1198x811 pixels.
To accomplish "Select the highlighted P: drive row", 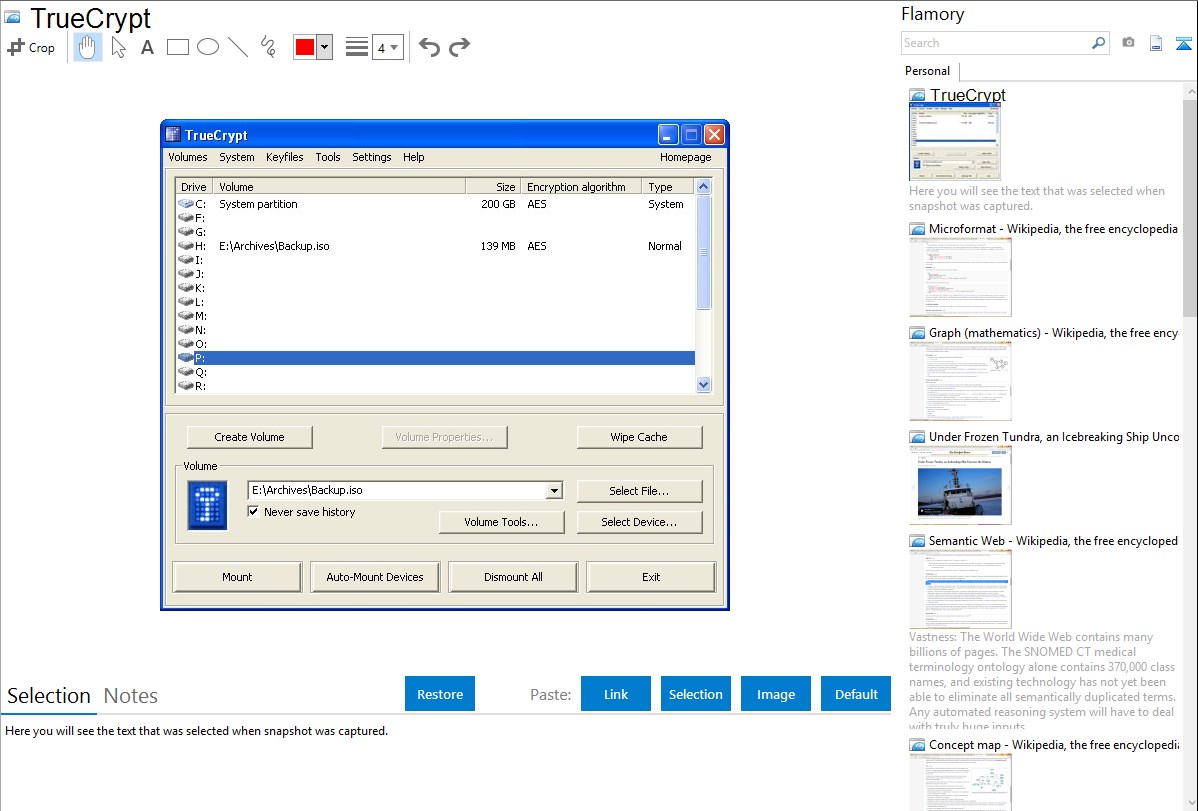I will (x=435, y=358).
